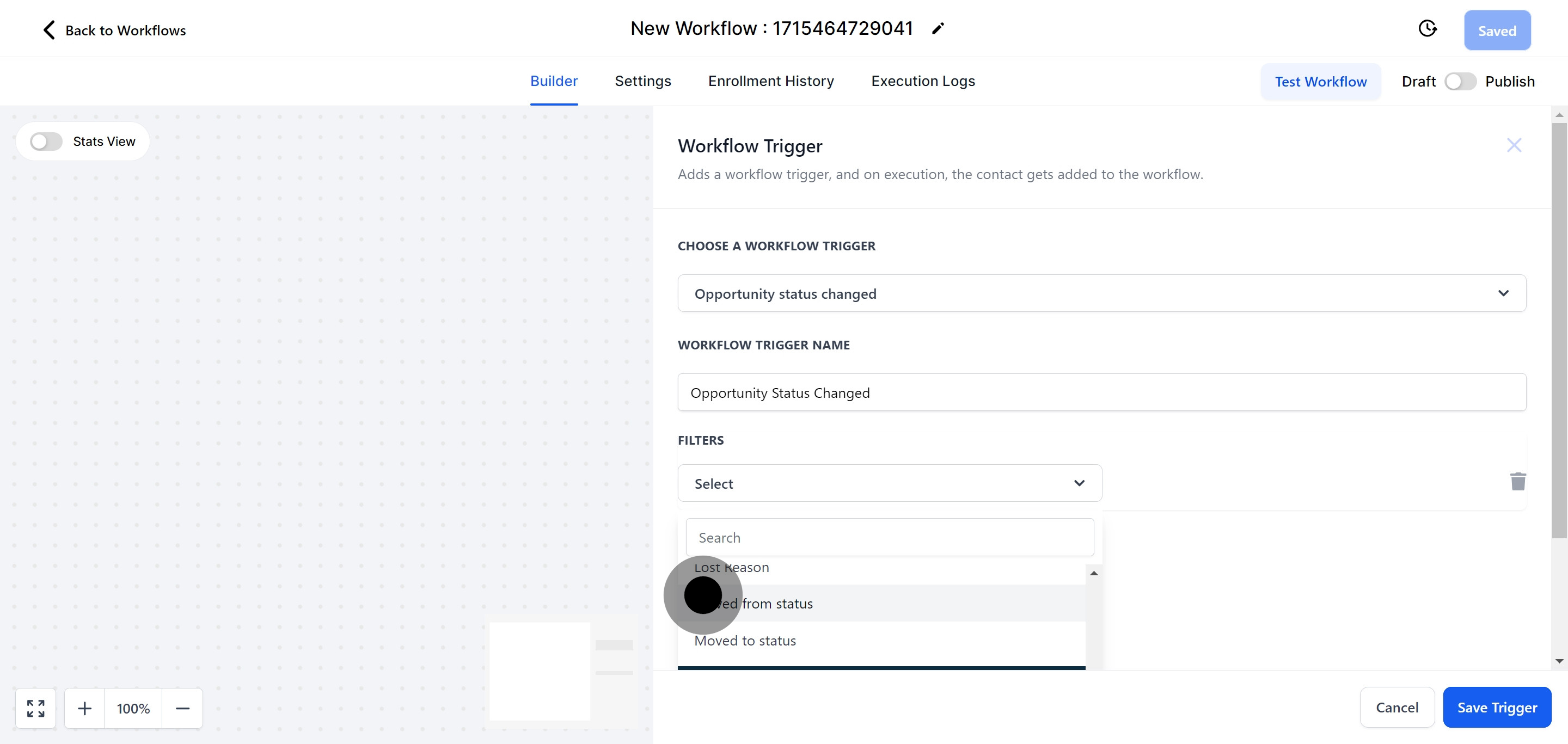Click the back arrow to Workflows

point(50,30)
